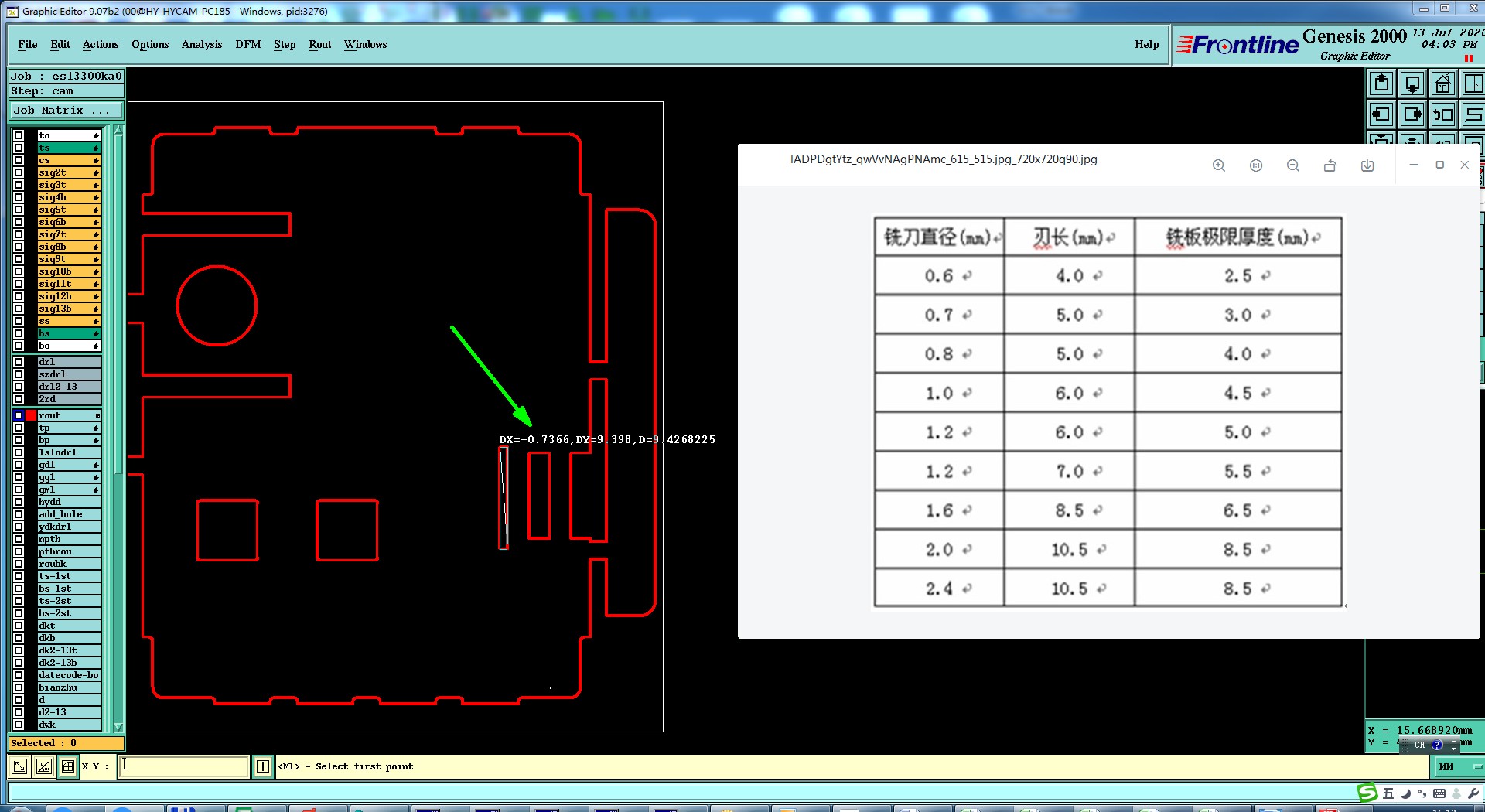Click the wrench icon in the input method bar
This screenshot has height=812, width=1485.
click(x=1473, y=793)
